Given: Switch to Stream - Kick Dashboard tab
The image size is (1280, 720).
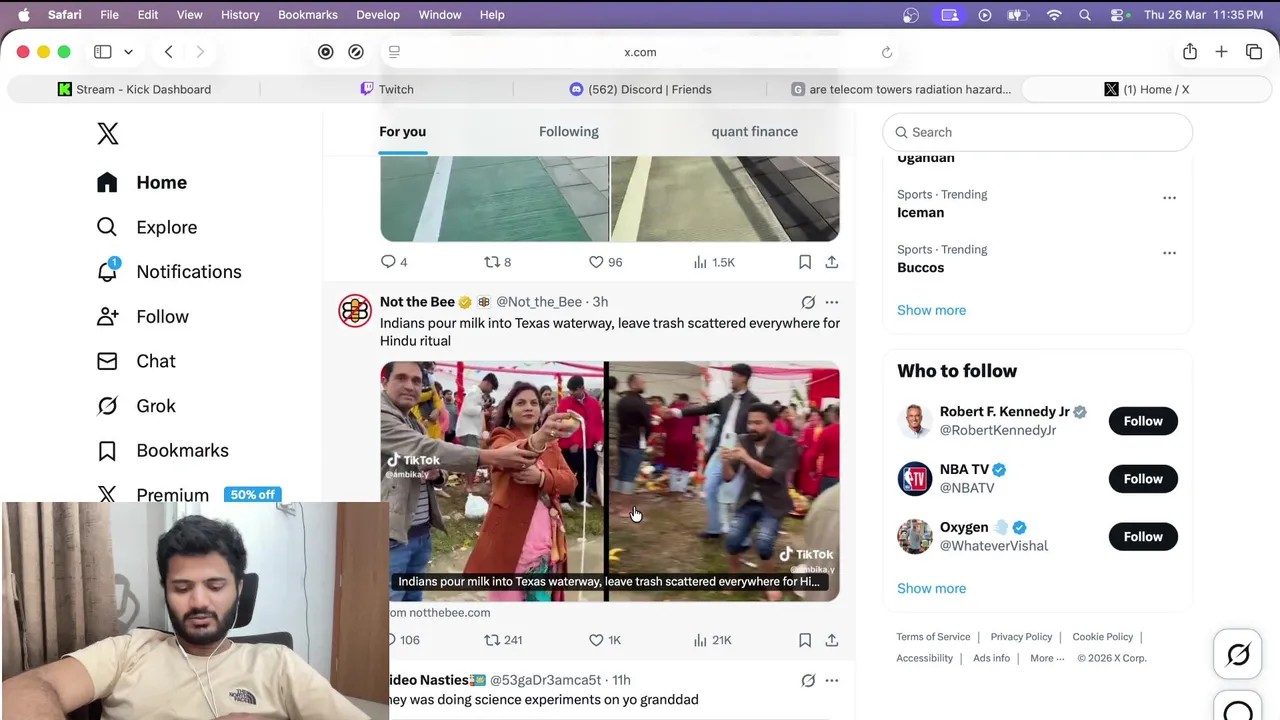Looking at the screenshot, I should point(134,89).
